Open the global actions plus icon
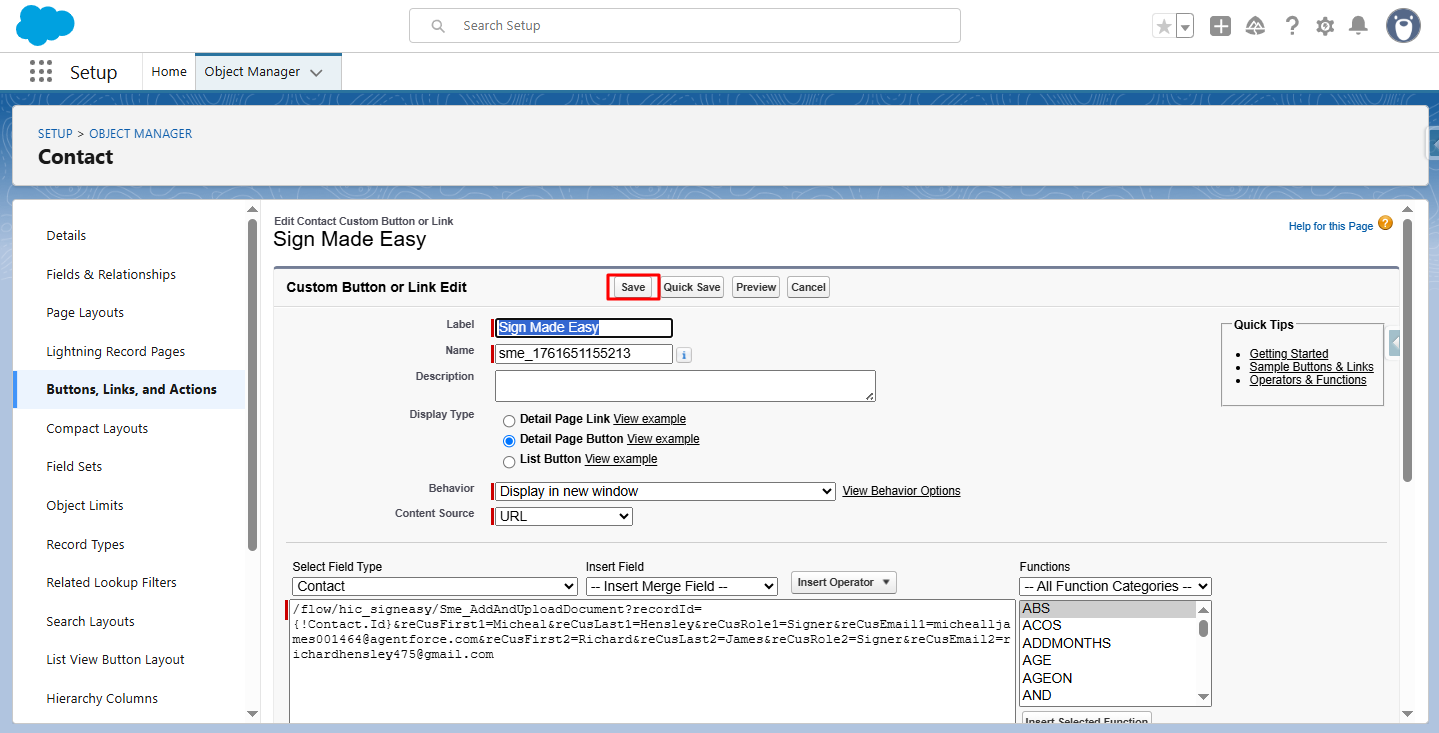The width and height of the screenshot is (1439, 733). tap(1220, 27)
